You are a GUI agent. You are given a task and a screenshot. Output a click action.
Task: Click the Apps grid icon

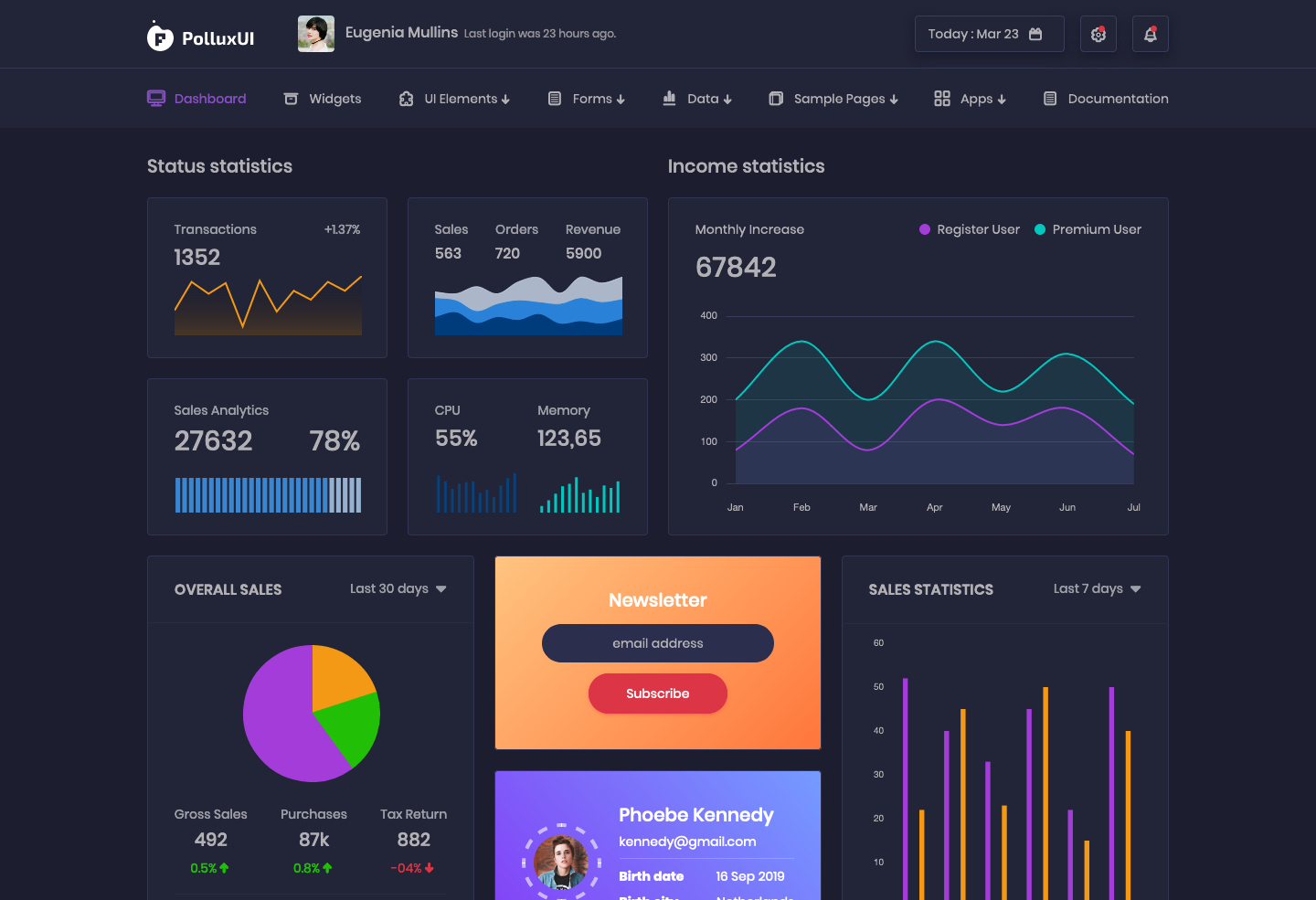point(942,99)
